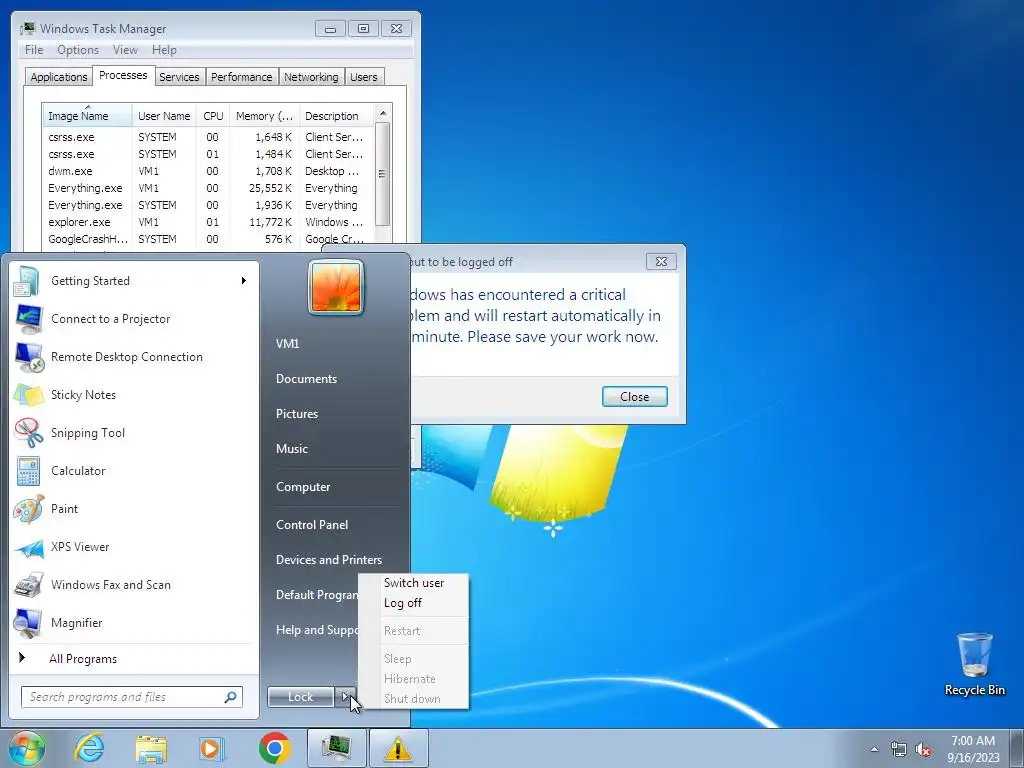Viewport: 1024px width, 768px height.
Task: Open Music from Start menu
Action: 291,449
